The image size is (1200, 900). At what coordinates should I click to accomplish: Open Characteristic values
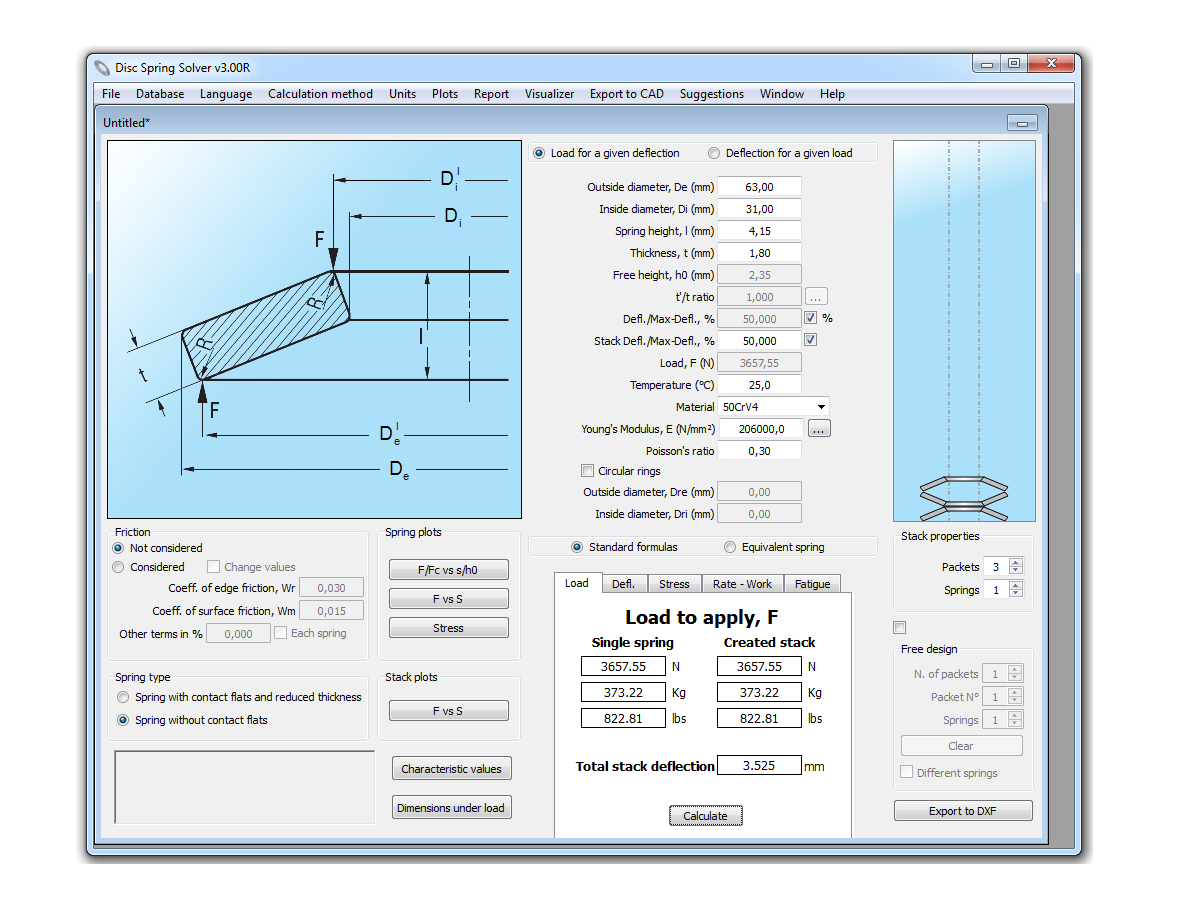pyautogui.click(x=452, y=769)
